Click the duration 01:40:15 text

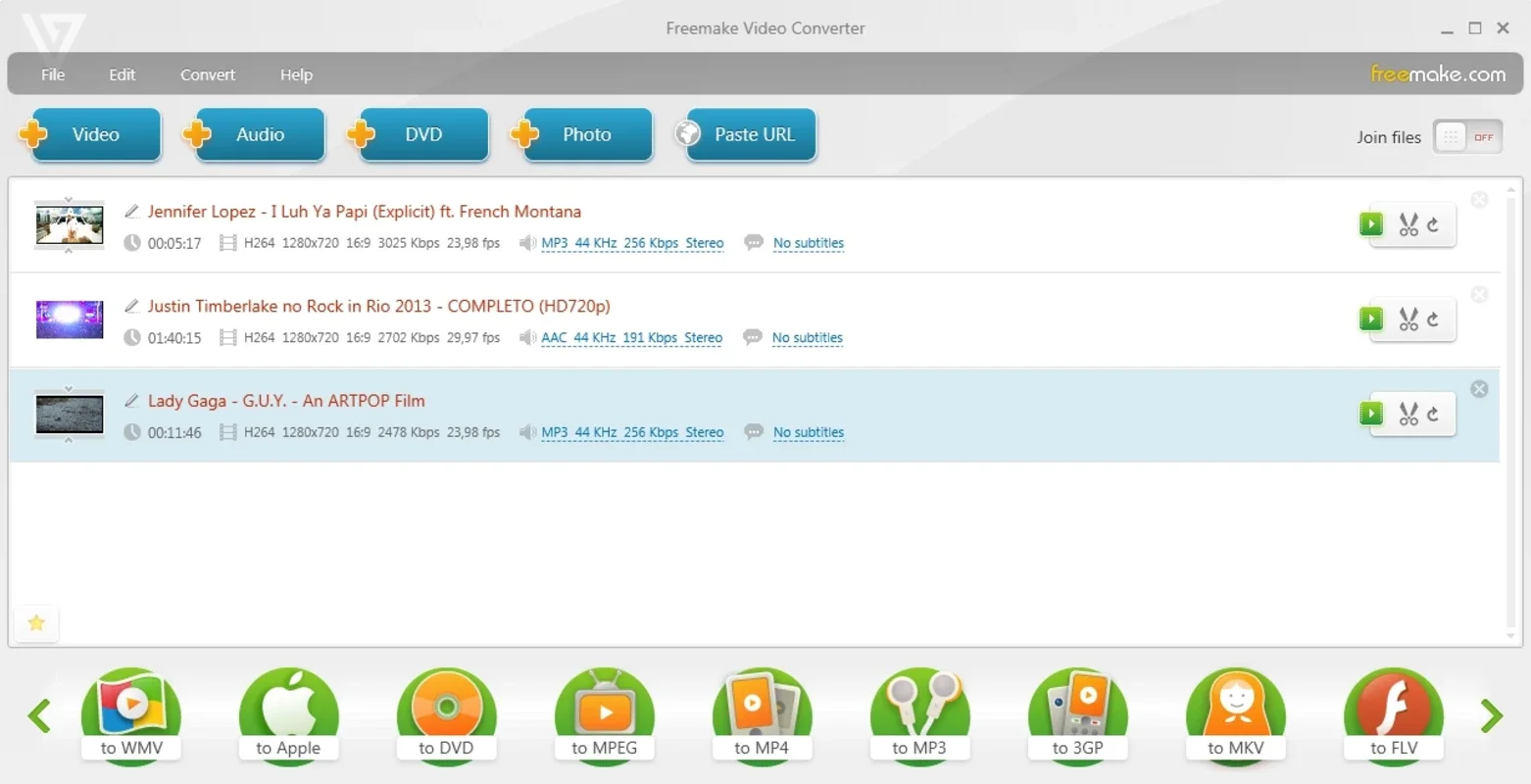[174, 338]
